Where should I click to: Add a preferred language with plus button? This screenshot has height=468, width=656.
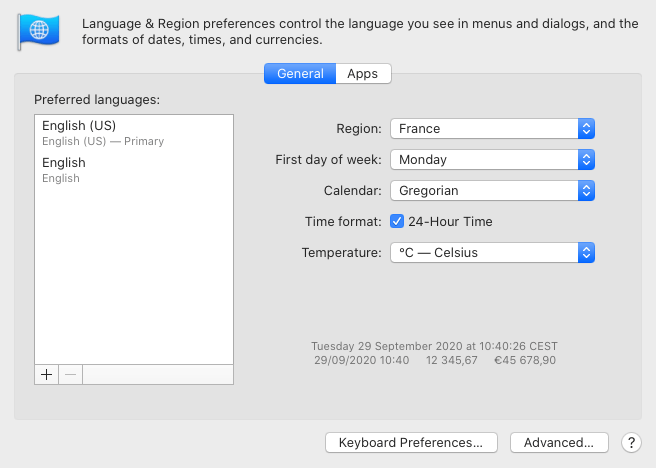46,374
